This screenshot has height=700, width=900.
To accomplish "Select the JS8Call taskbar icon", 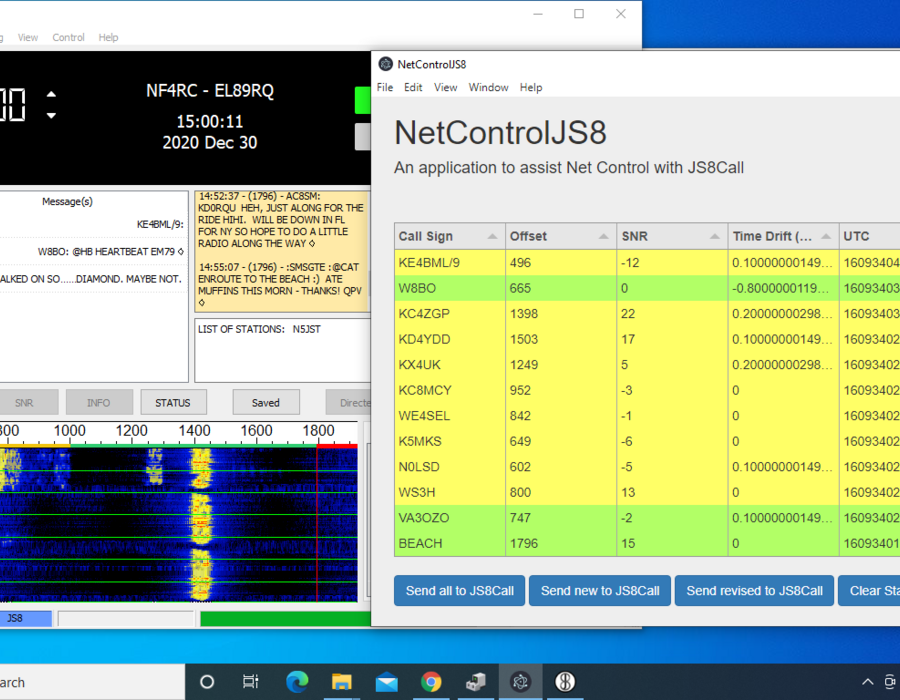I will point(565,682).
